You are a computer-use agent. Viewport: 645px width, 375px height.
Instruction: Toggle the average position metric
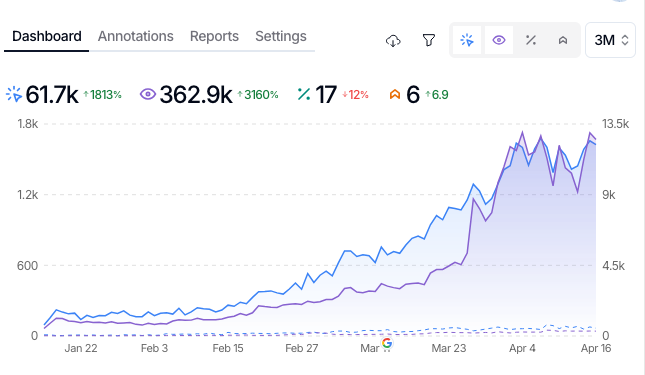[563, 40]
